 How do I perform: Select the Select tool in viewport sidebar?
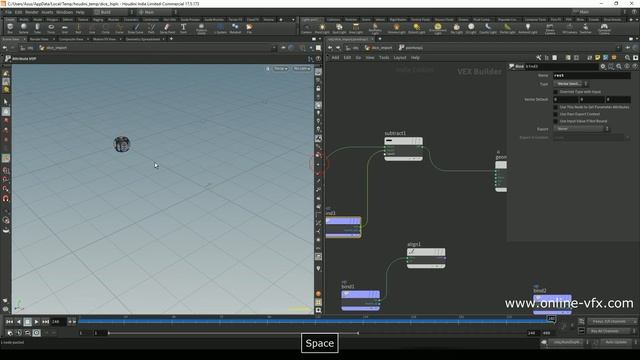pyautogui.click(x=6, y=102)
